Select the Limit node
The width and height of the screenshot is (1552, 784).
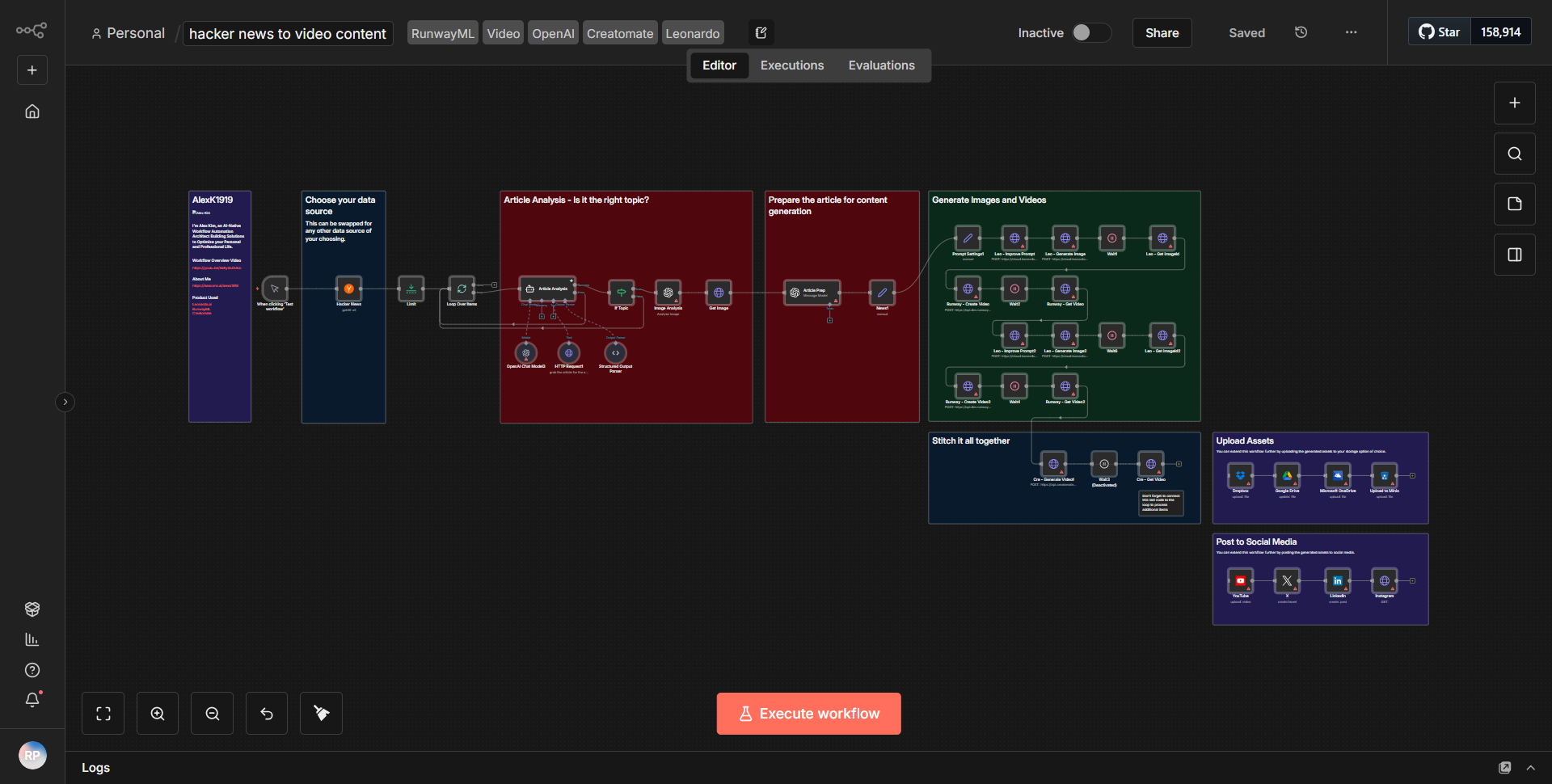pos(411,289)
